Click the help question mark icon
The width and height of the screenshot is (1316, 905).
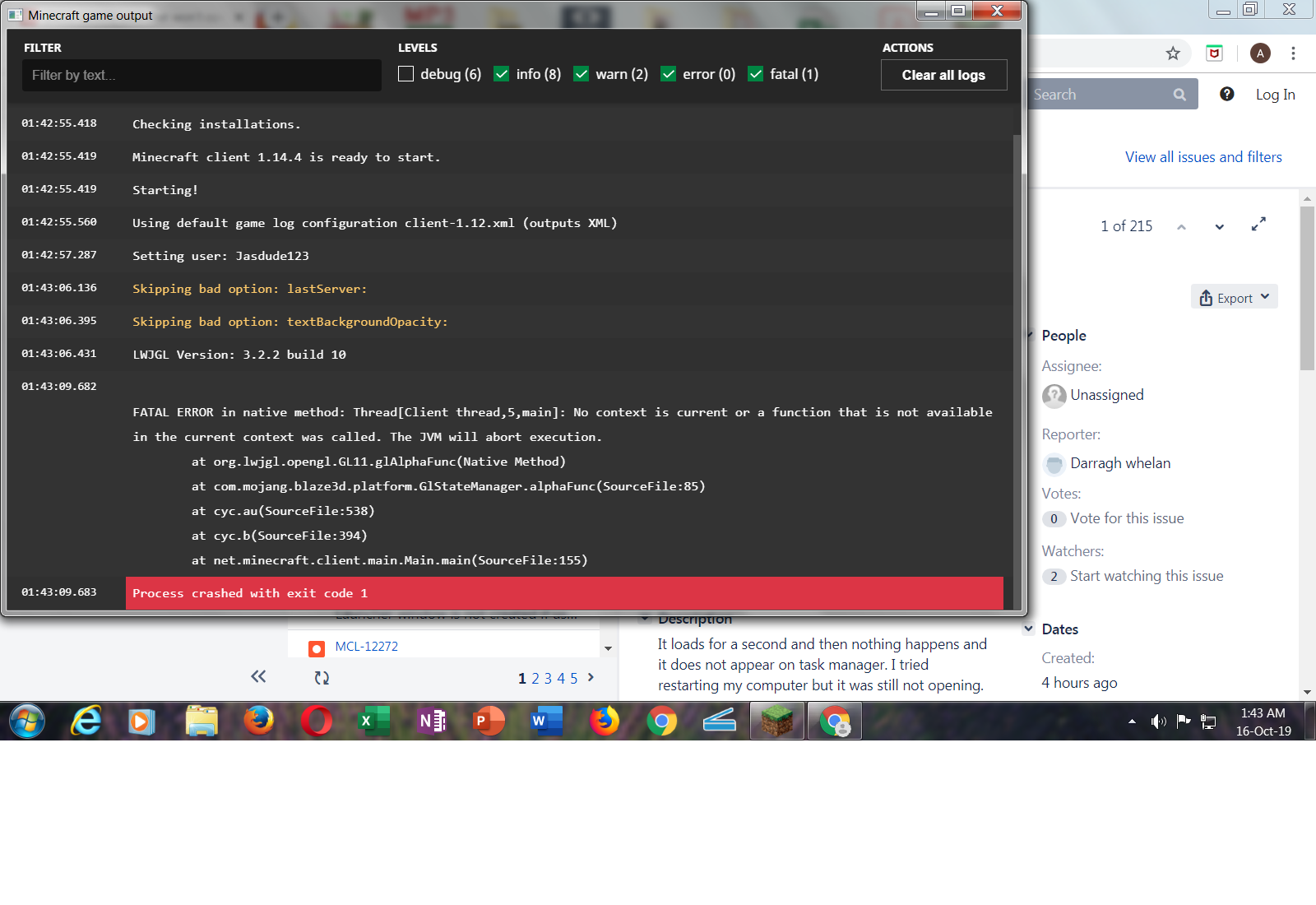[1226, 94]
